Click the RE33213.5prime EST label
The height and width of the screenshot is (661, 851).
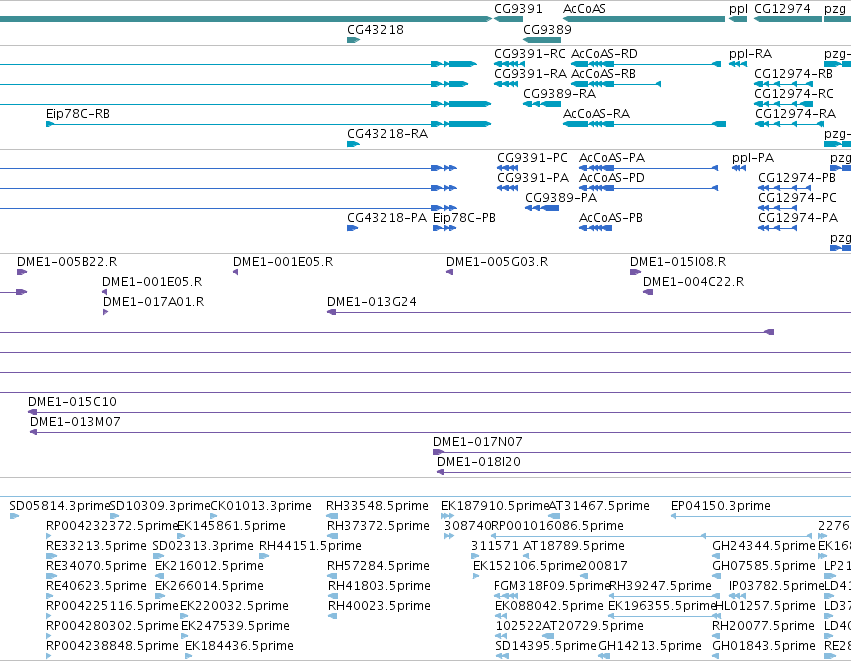[x=96, y=546]
